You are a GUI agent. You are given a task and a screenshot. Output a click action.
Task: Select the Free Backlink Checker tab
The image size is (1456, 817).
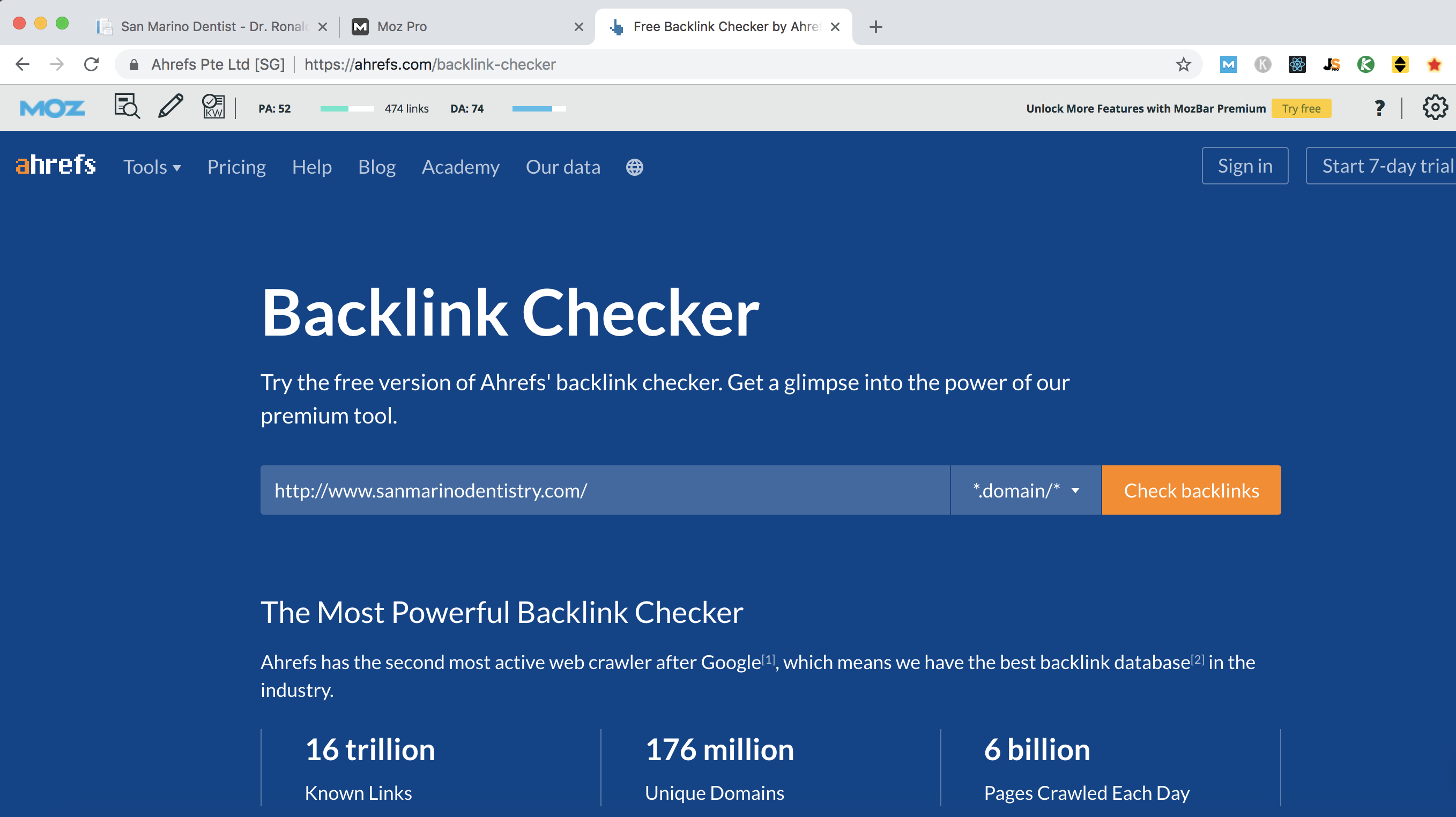tap(724, 27)
